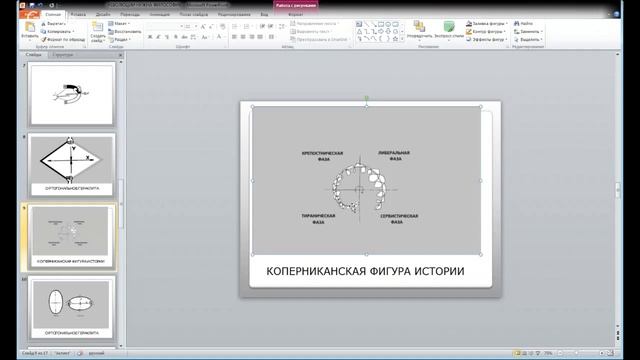640x360 pixels.
Task: Click the Select (Выделить) cursor icon
Action: pyautogui.click(x=517, y=40)
